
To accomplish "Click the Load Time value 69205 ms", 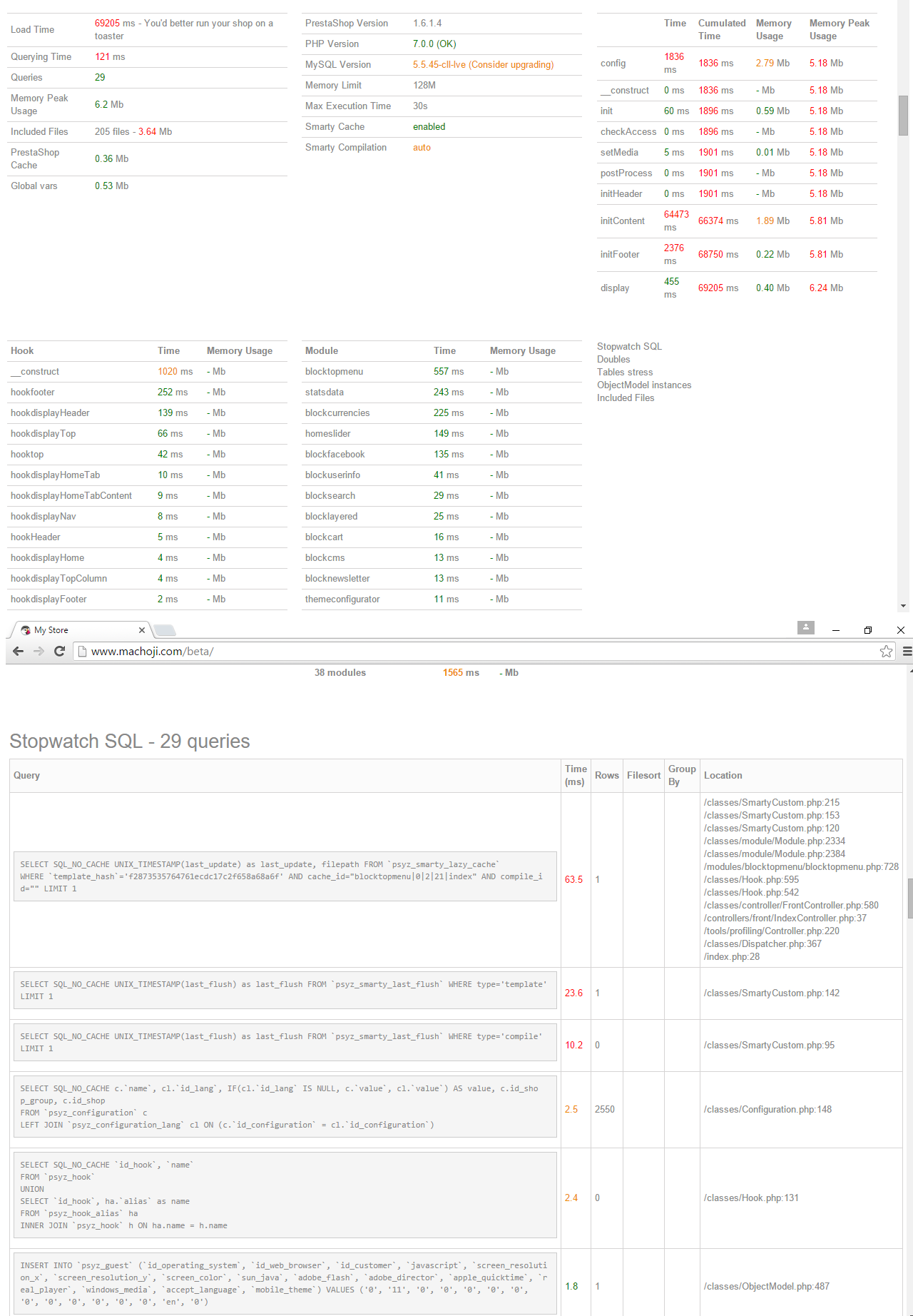I will coord(115,24).
